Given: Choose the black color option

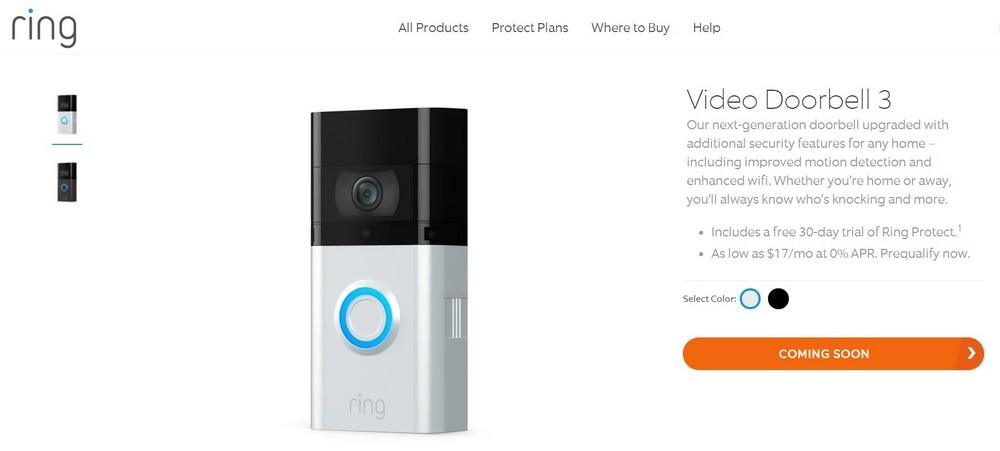Looking at the screenshot, I should tap(778, 298).
